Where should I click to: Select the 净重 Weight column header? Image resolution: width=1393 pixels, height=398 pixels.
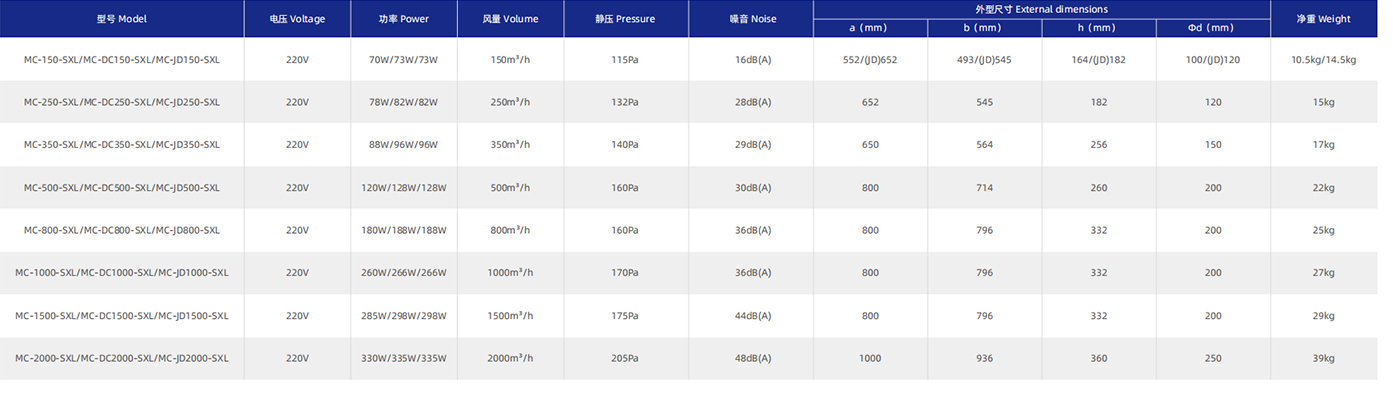point(1324,19)
